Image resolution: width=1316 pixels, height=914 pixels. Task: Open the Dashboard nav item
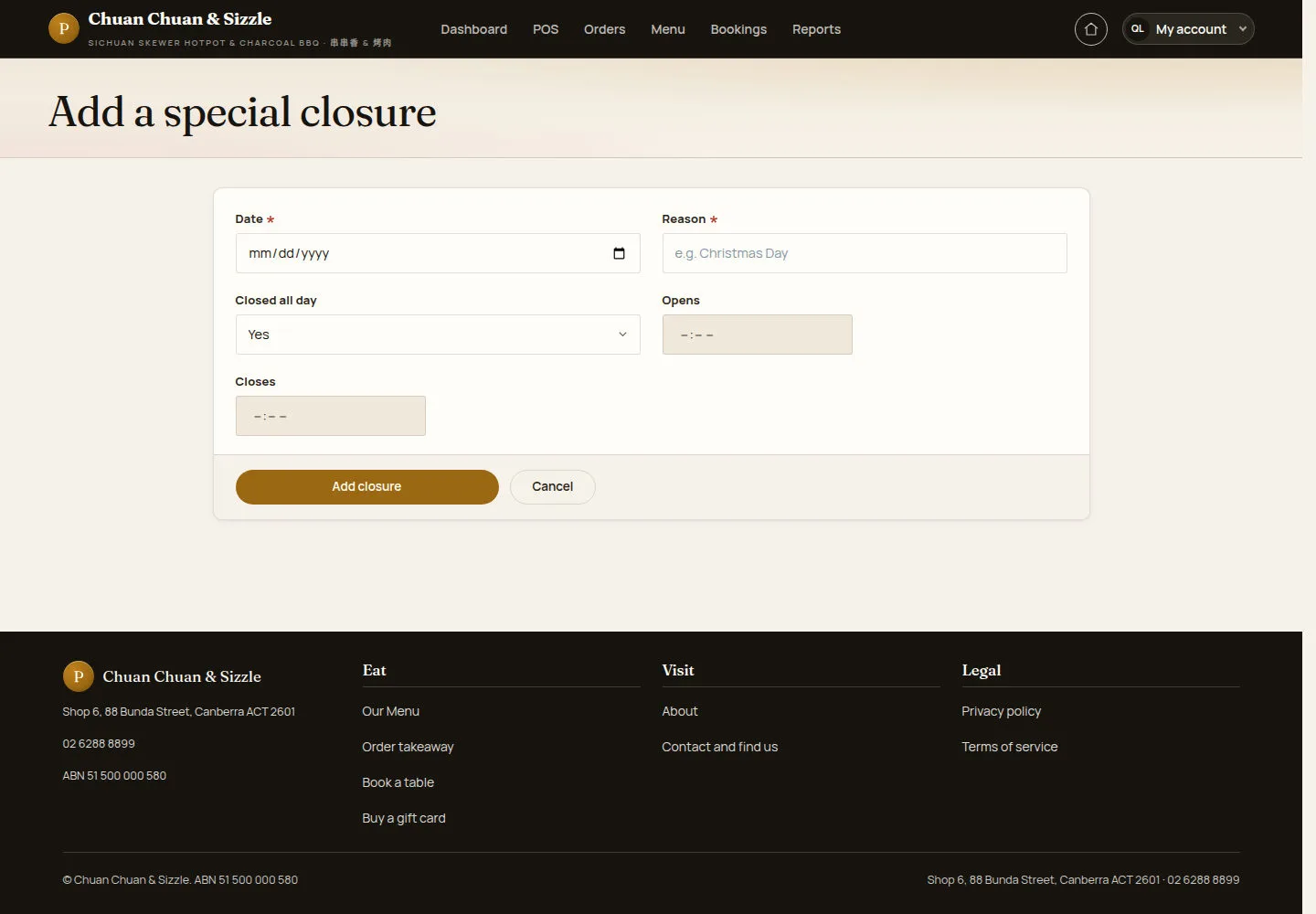473,29
